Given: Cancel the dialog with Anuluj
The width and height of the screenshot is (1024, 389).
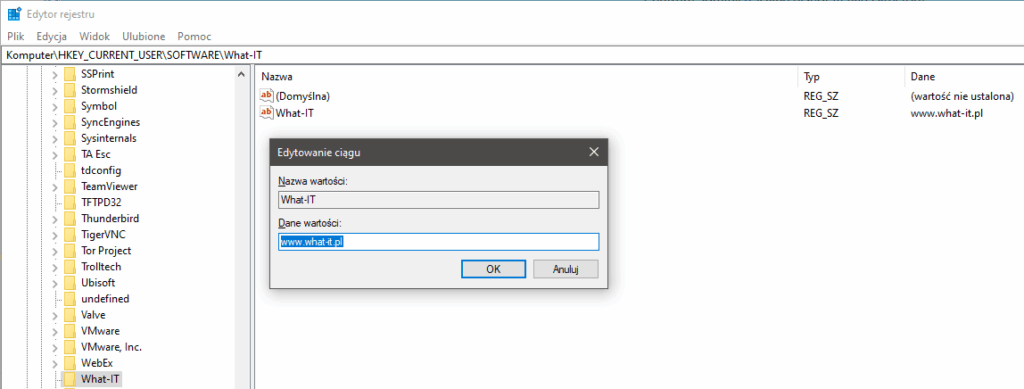Looking at the screenshot, I should click(x=566, y=269).
